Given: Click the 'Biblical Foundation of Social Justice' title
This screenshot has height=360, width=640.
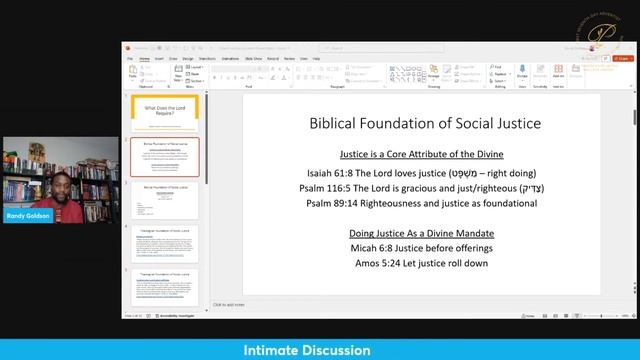Looking at the screenshot, I should pos(425,123).
